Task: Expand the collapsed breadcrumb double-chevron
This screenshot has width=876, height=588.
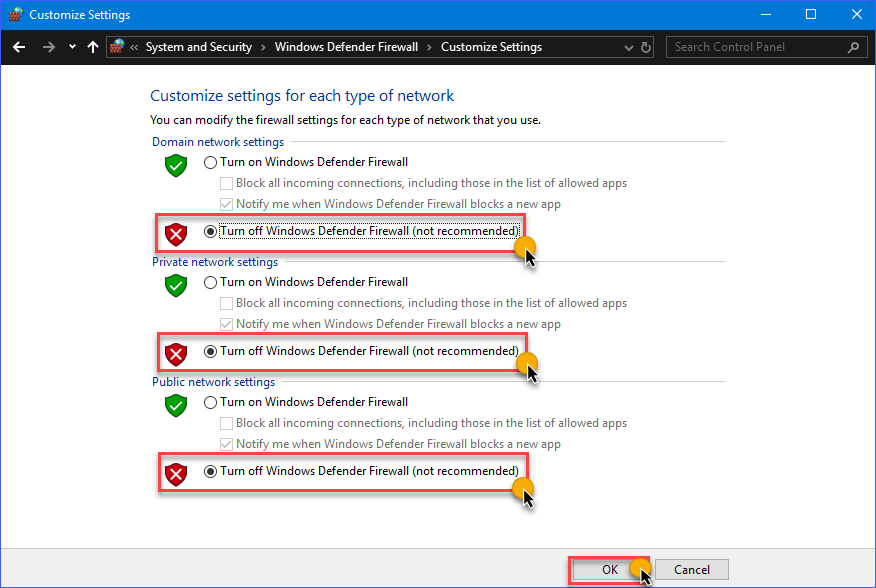Action: [136, 46]
